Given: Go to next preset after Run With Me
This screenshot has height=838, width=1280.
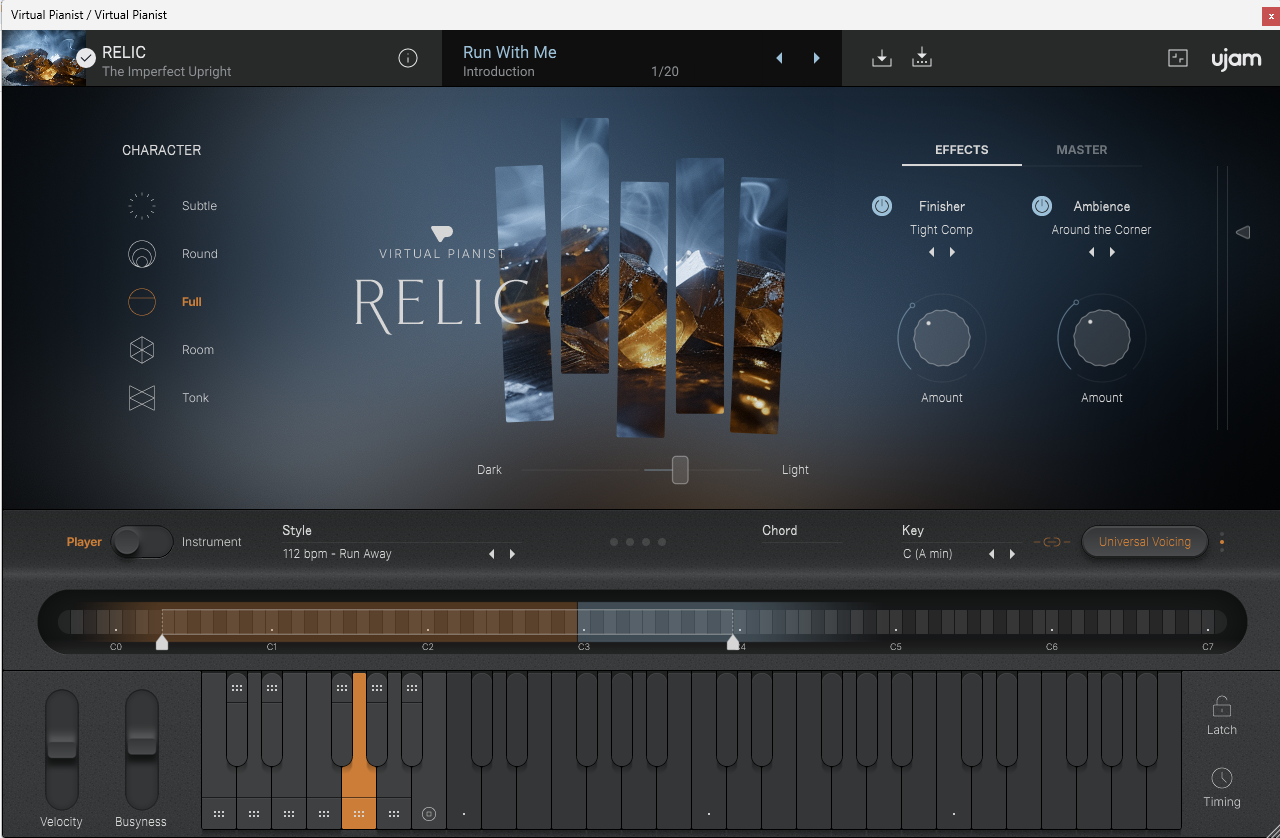Looking at the screenshot, I should [816, 58].
